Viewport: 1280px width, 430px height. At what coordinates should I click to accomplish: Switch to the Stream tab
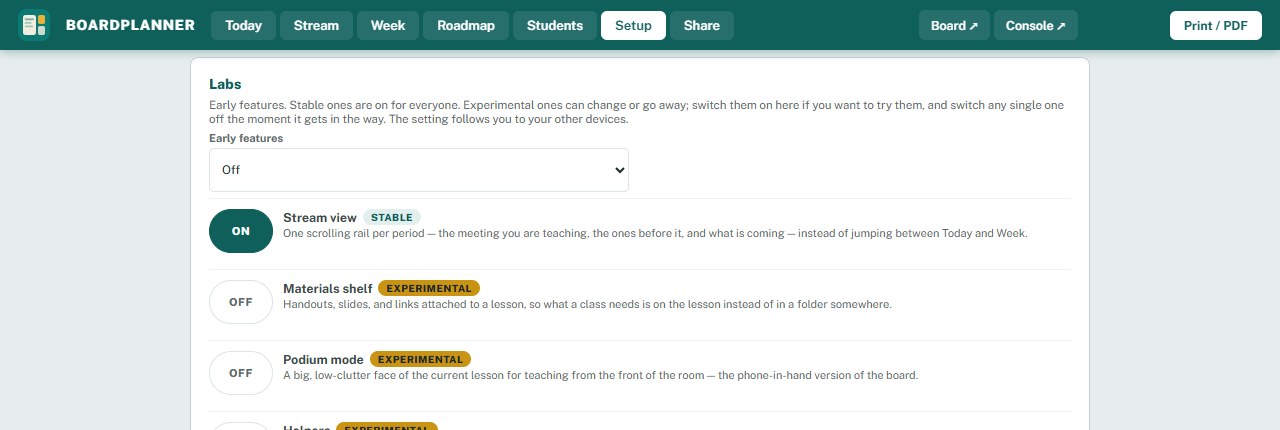click(316, 25)
